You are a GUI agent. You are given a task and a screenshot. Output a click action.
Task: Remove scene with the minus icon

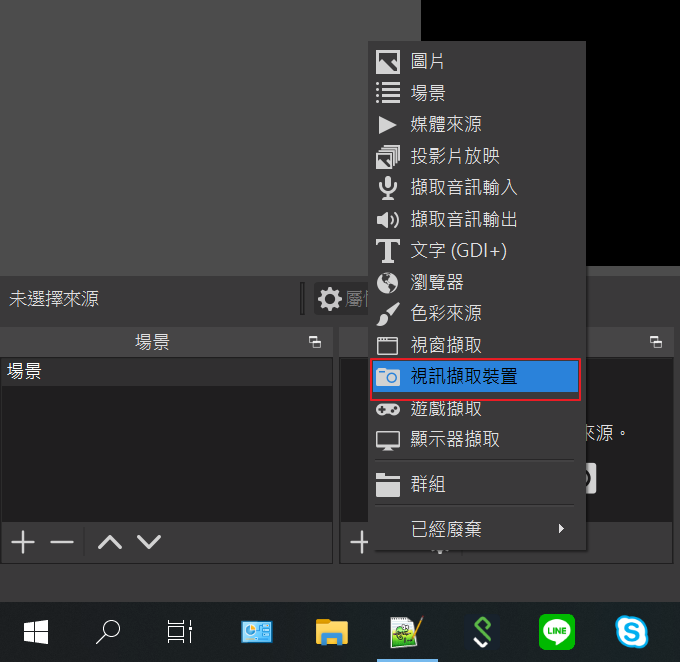[x=62, y=542]
